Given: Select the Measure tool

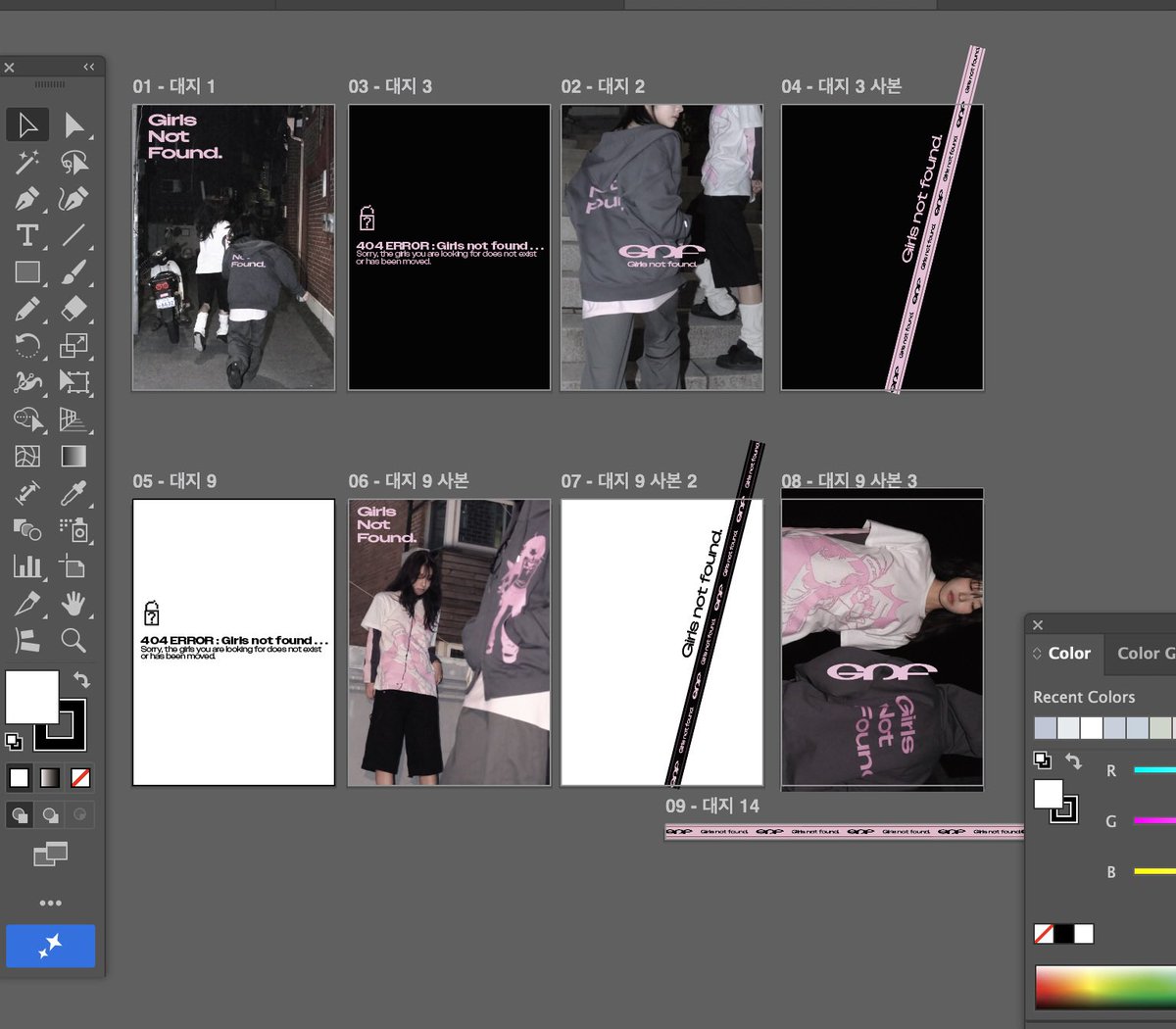Looking at the screenshot, I should (x=27, y=493).
